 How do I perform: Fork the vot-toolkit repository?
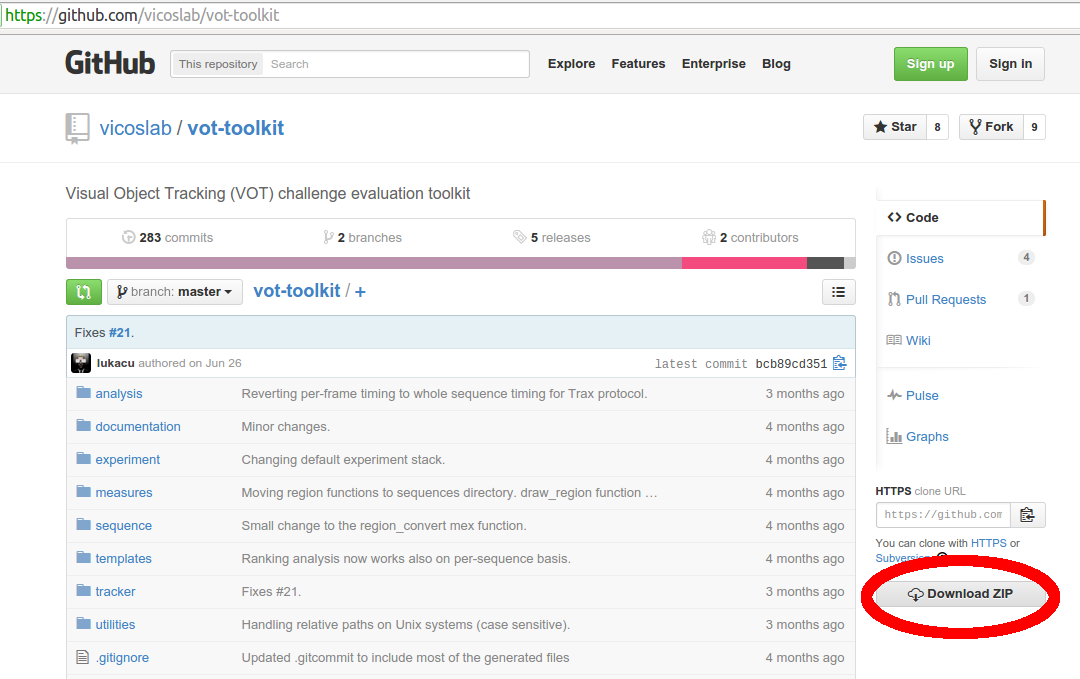click(x=991, y=127)
